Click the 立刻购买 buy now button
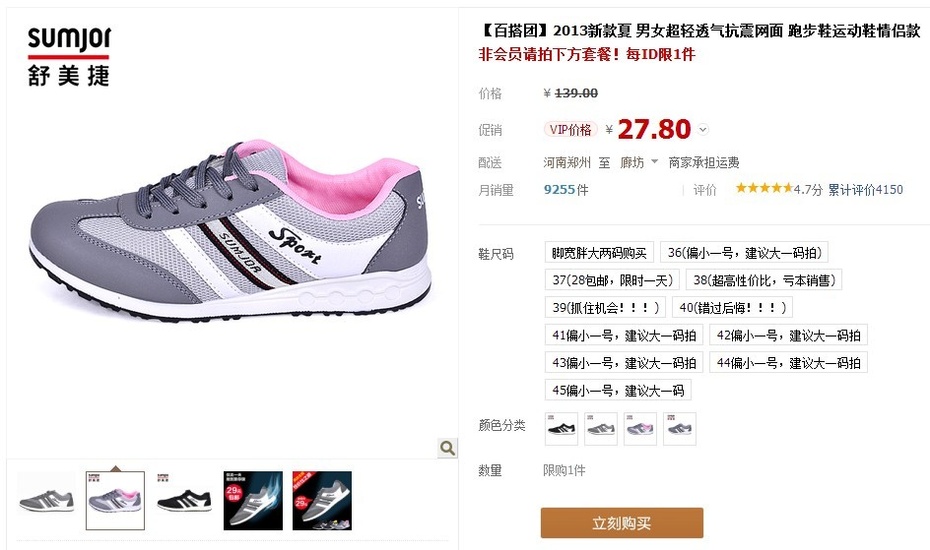The image size is (930, 550). pos(622,523)
